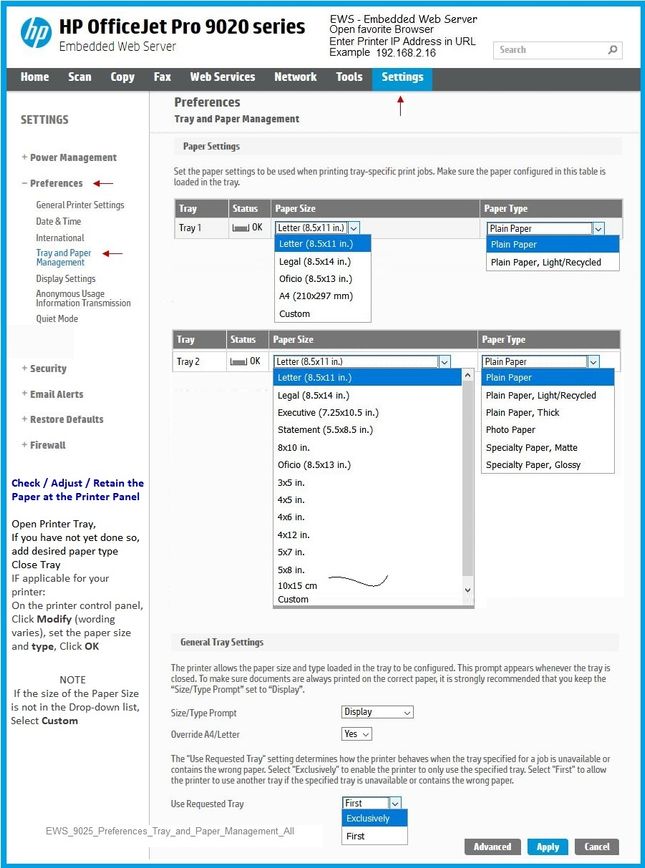This screenshot has height=868, width=645.
Task: Collapse the Preferences section
Action: click(x=52, y=183)
